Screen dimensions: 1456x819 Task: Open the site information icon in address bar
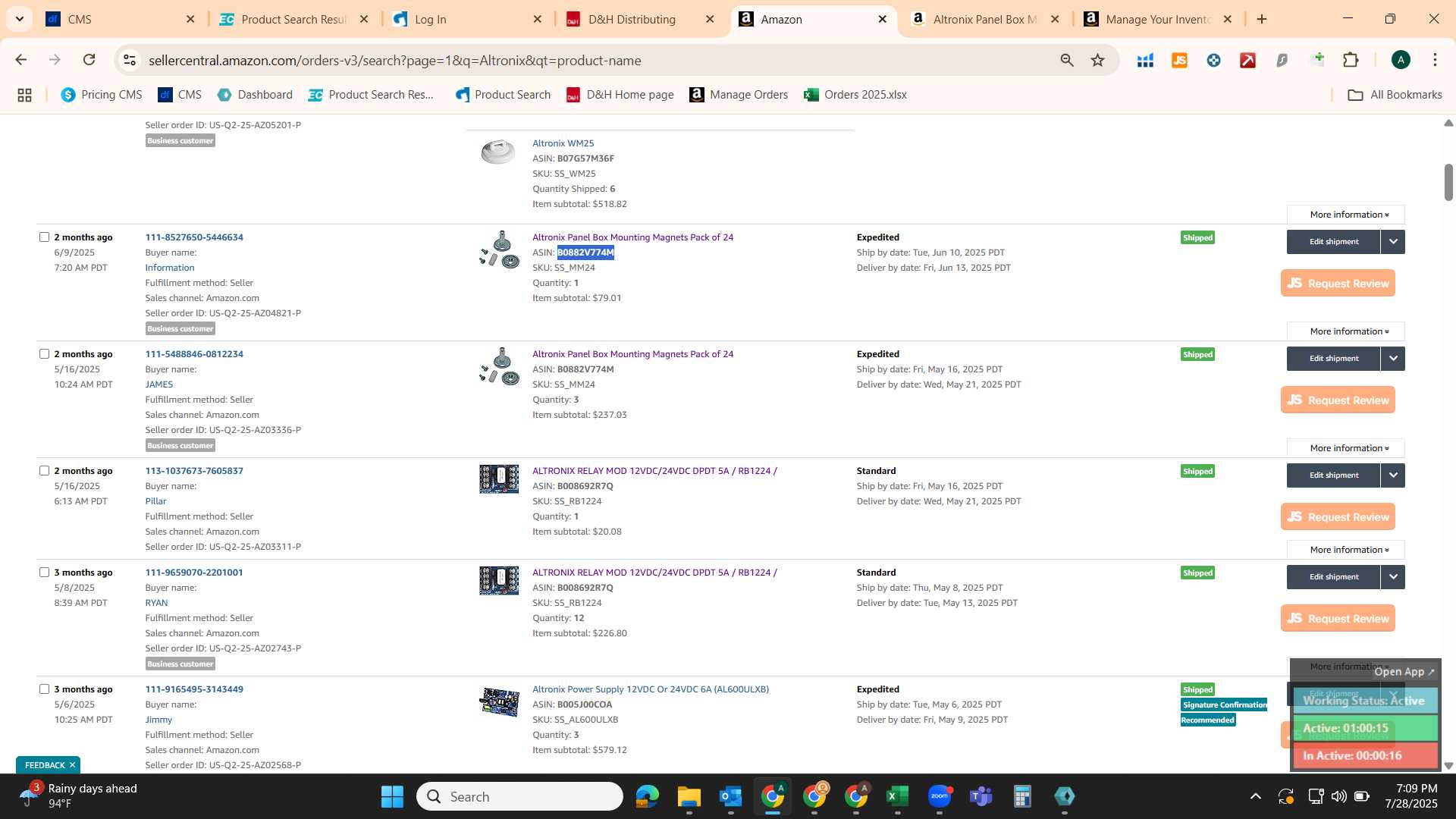pos(130,60)
